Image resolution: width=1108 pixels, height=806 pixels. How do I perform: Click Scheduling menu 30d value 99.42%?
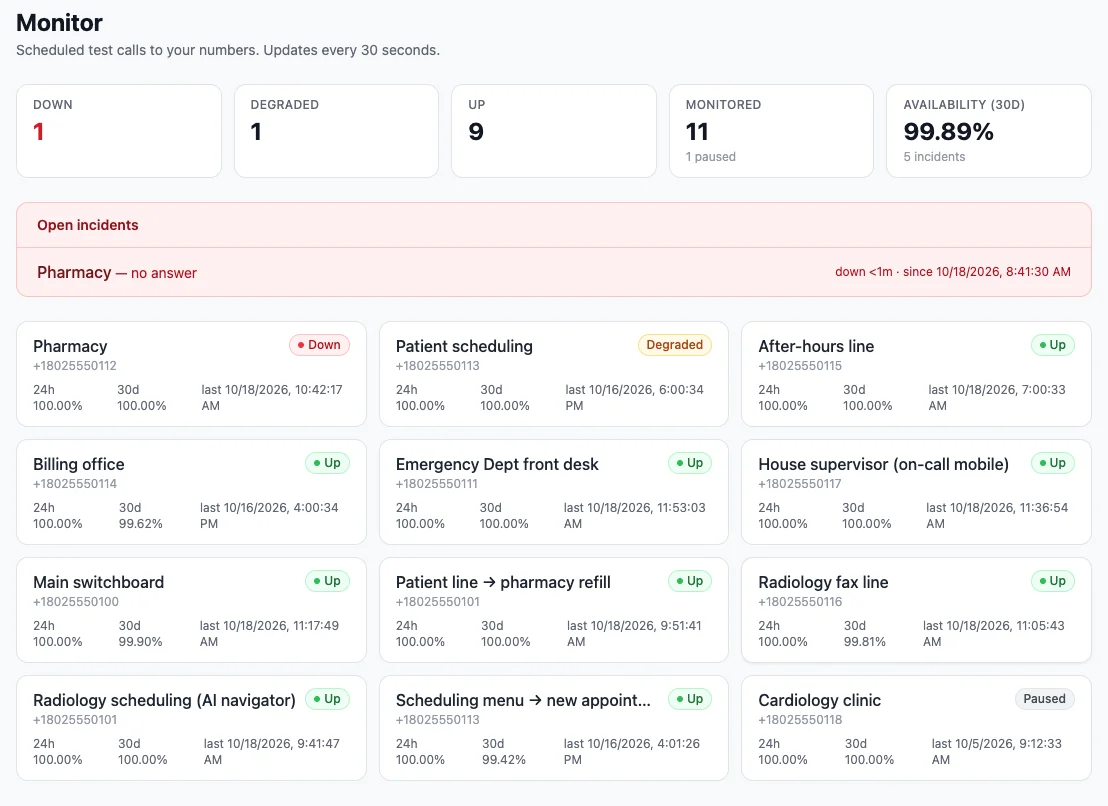(x=504, y=759)
